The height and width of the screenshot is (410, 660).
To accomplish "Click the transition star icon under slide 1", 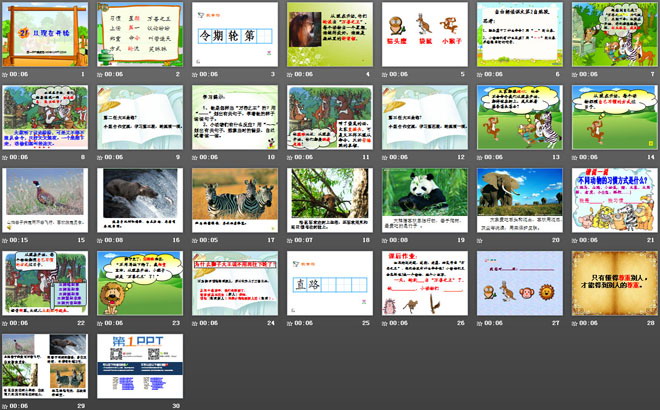I will (x=5, y=75).
